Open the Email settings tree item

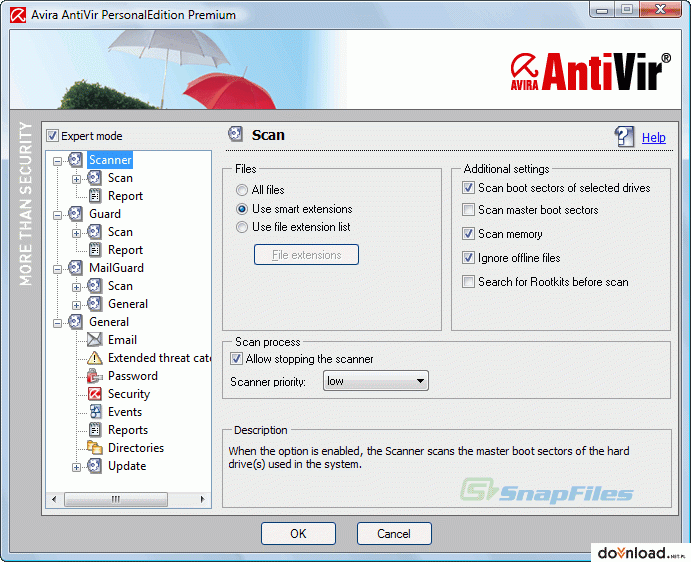123,340
